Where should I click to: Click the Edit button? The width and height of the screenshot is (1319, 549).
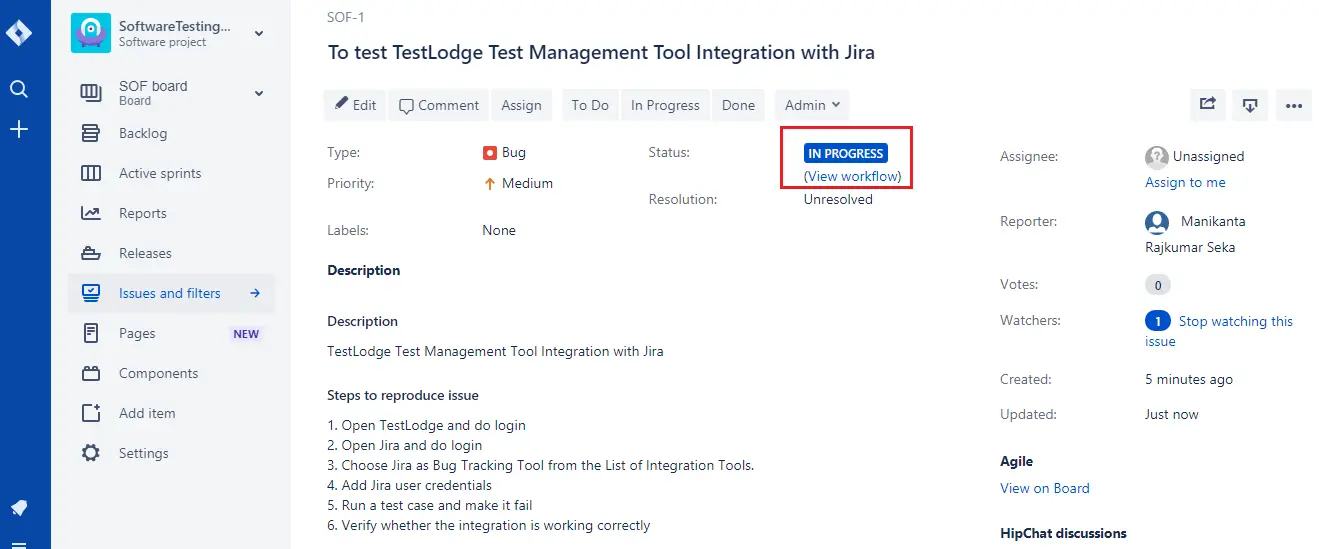pyautogui.click(x=355, y=105)
